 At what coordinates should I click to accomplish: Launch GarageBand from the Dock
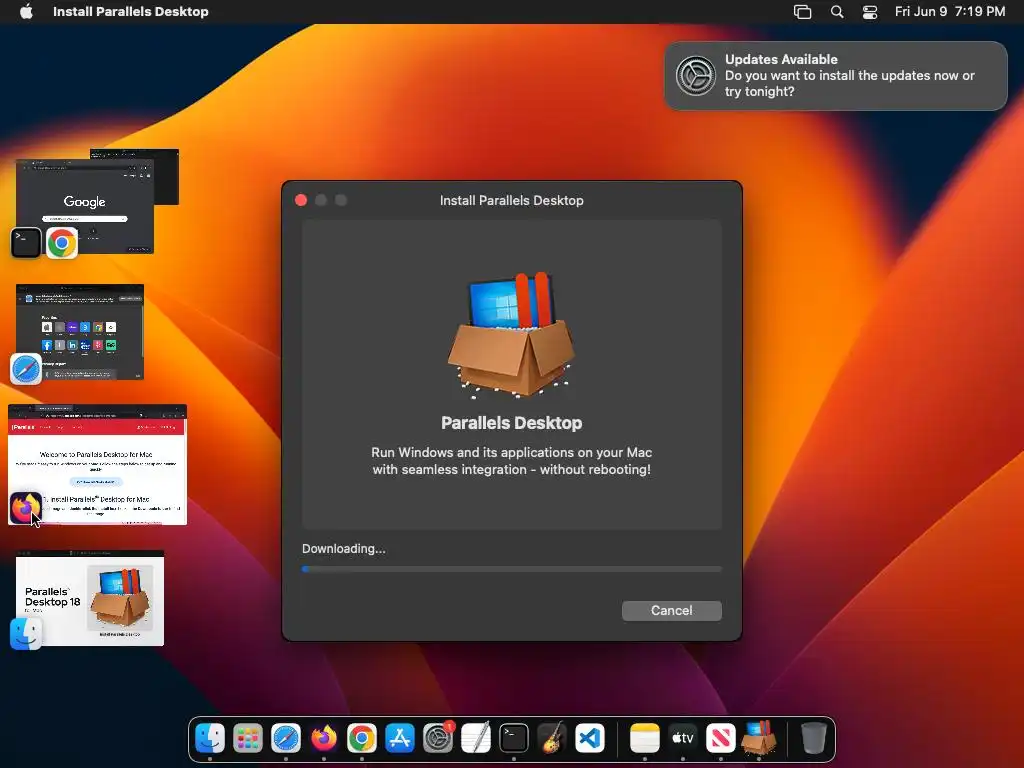(552, 739)
